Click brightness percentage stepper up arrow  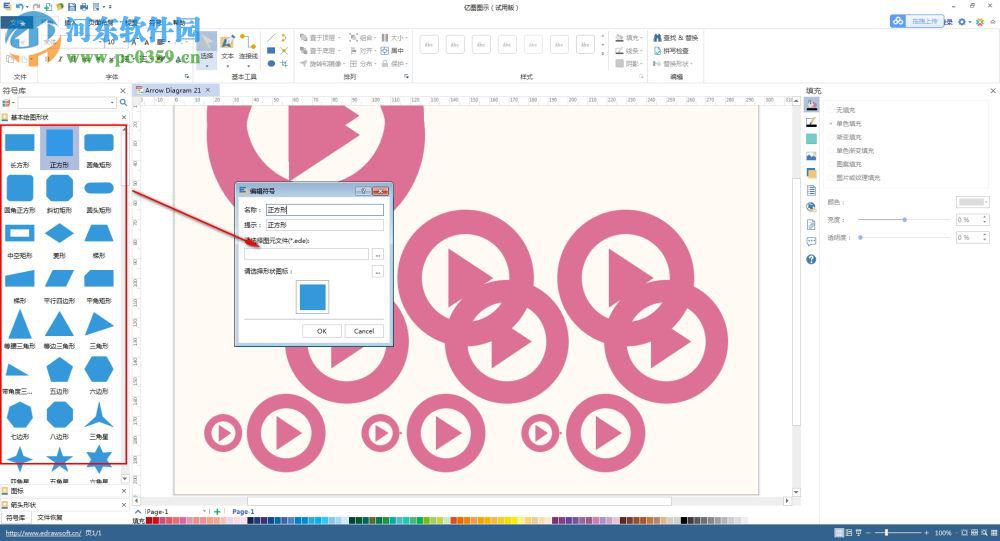[985, 217]
